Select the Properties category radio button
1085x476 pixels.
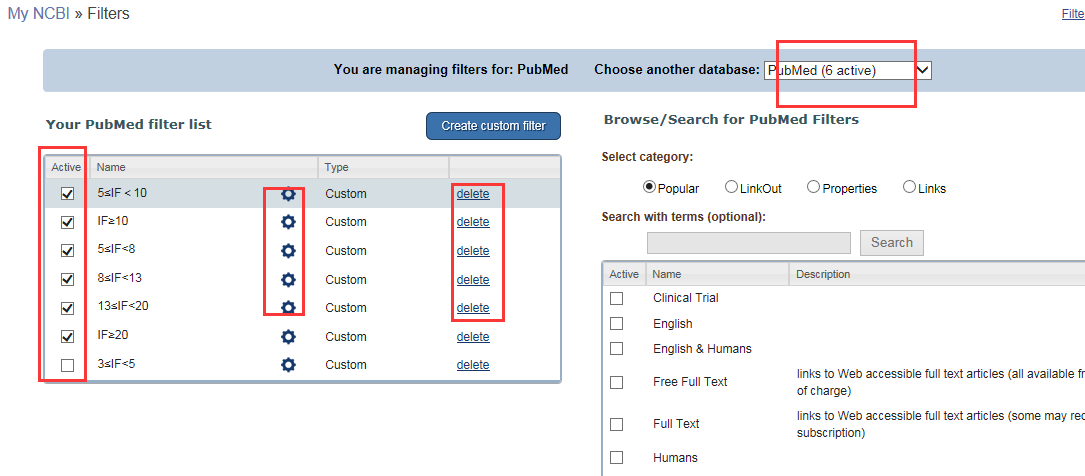813,187
